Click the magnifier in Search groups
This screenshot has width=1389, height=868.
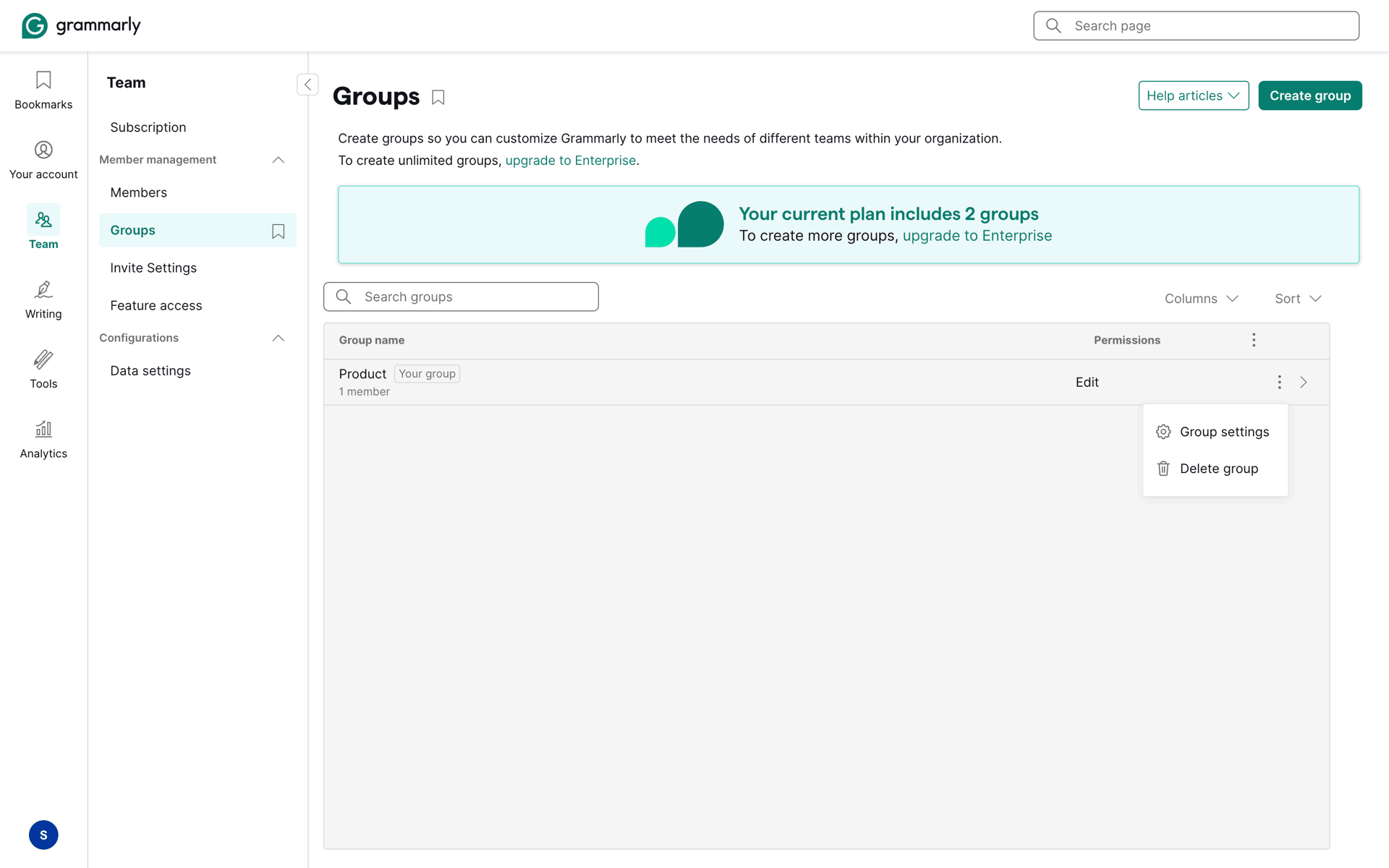pos(344,297)
